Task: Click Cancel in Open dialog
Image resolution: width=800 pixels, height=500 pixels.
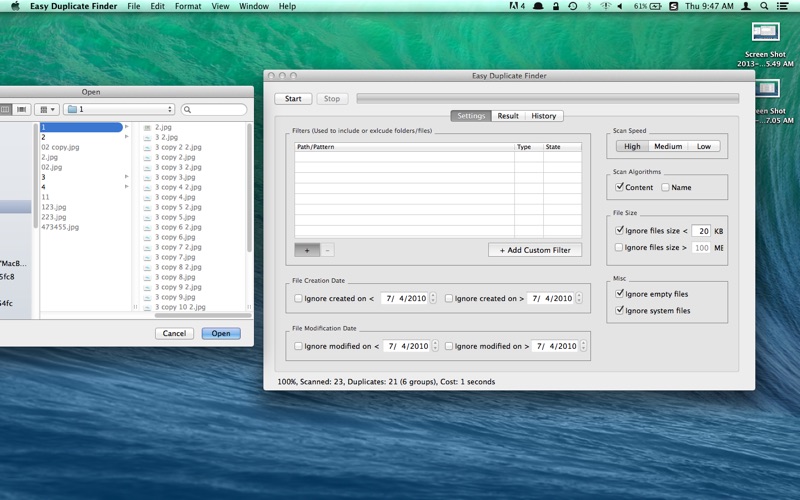Action: [x=174, y=333]
